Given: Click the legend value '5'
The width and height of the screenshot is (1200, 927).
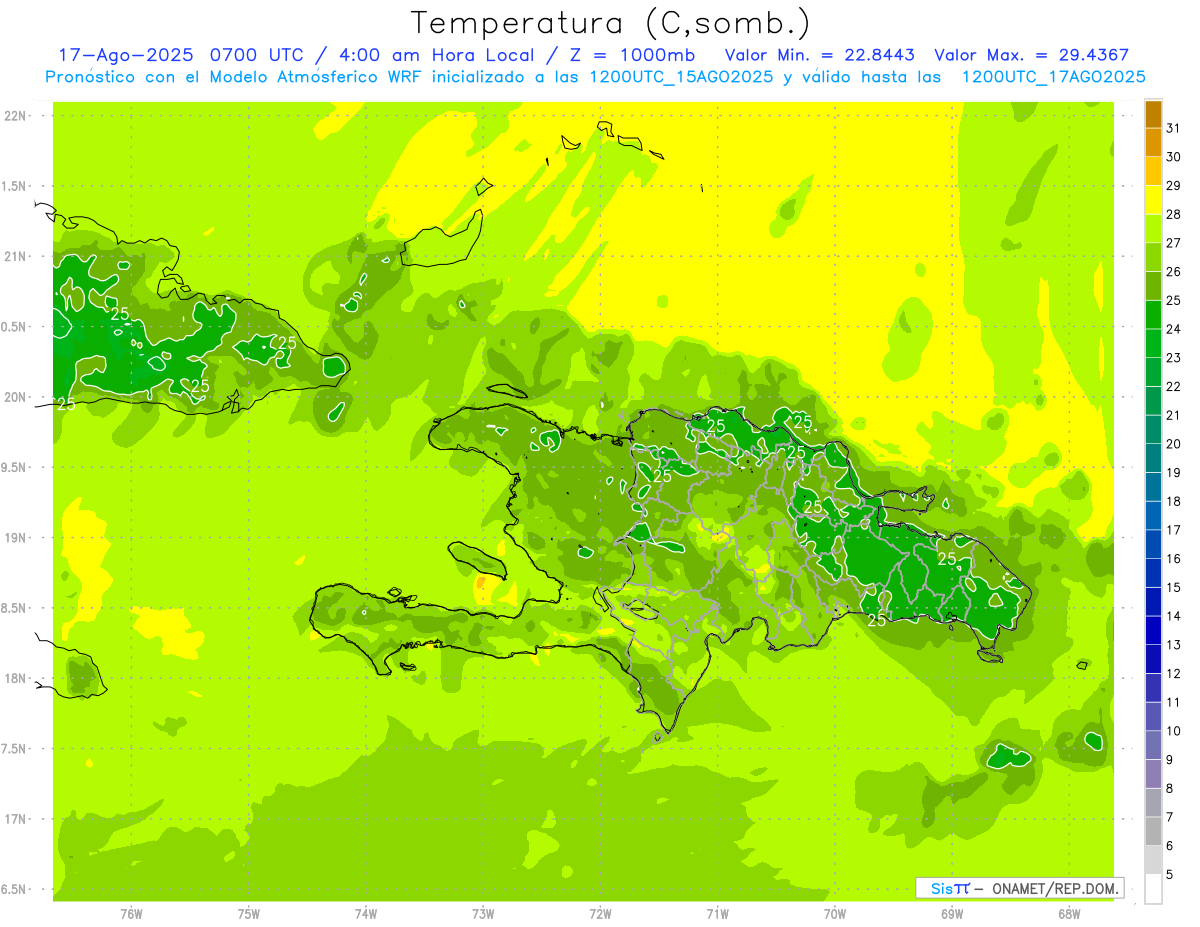Looking at the screenshot, I should pos(1170,875).
